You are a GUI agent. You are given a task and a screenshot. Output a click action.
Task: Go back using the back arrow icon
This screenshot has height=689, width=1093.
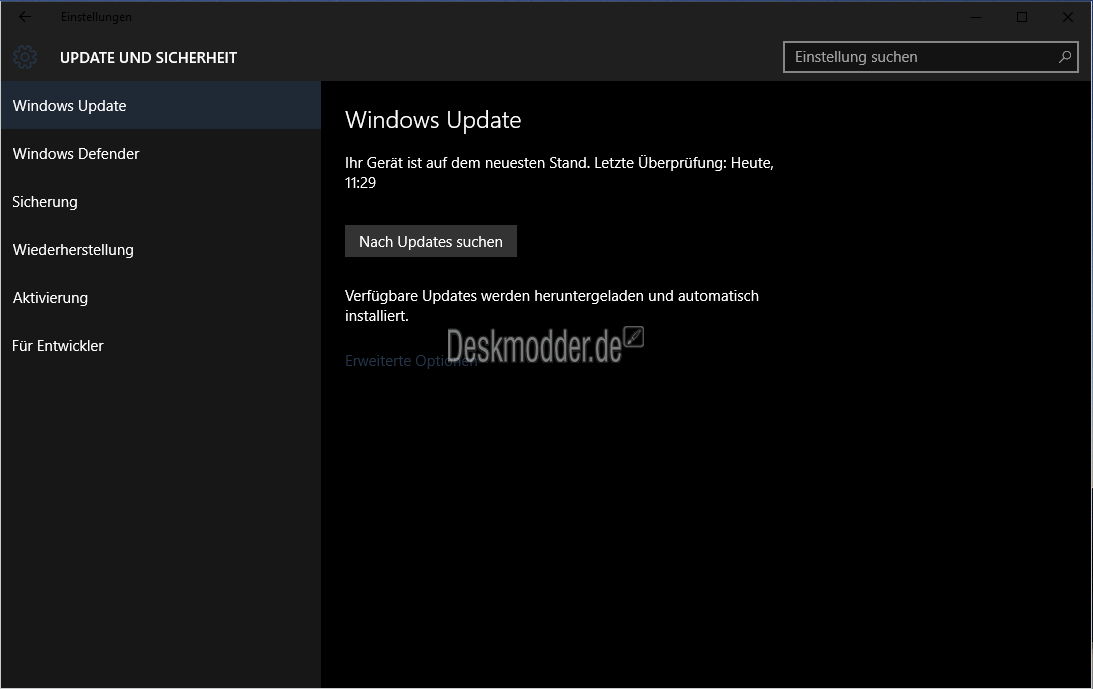tap(24, 17)
